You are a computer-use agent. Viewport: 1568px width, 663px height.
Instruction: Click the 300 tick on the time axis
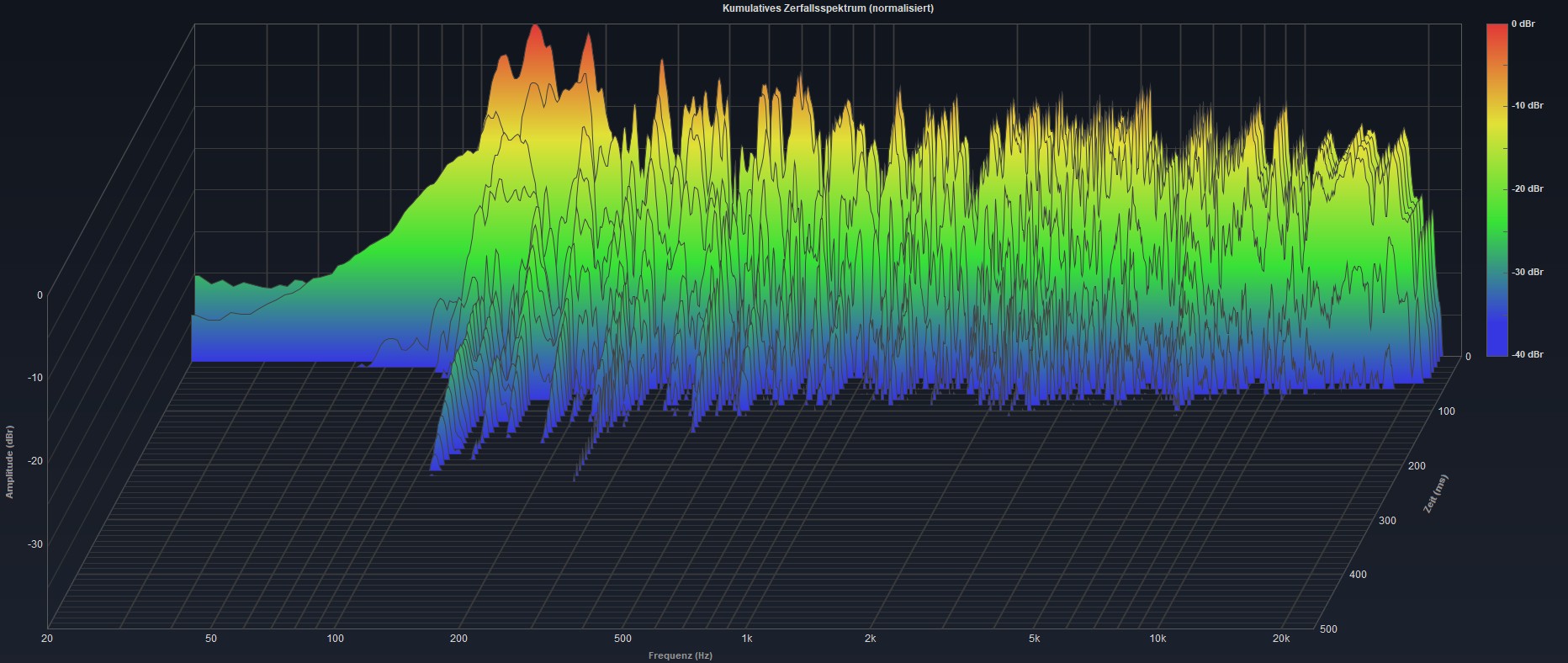(x=1387, y=521)
